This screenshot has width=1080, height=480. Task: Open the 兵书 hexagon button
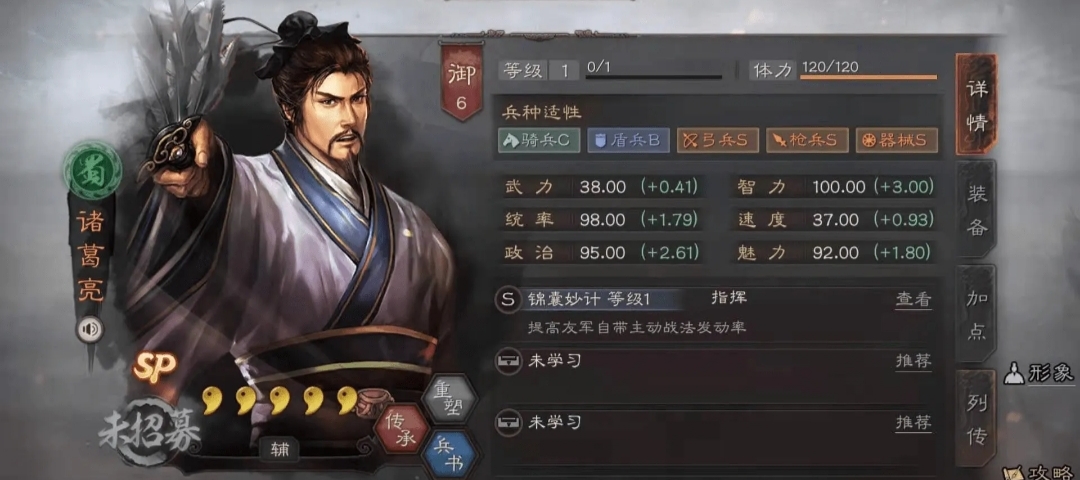tap(449, 455)
